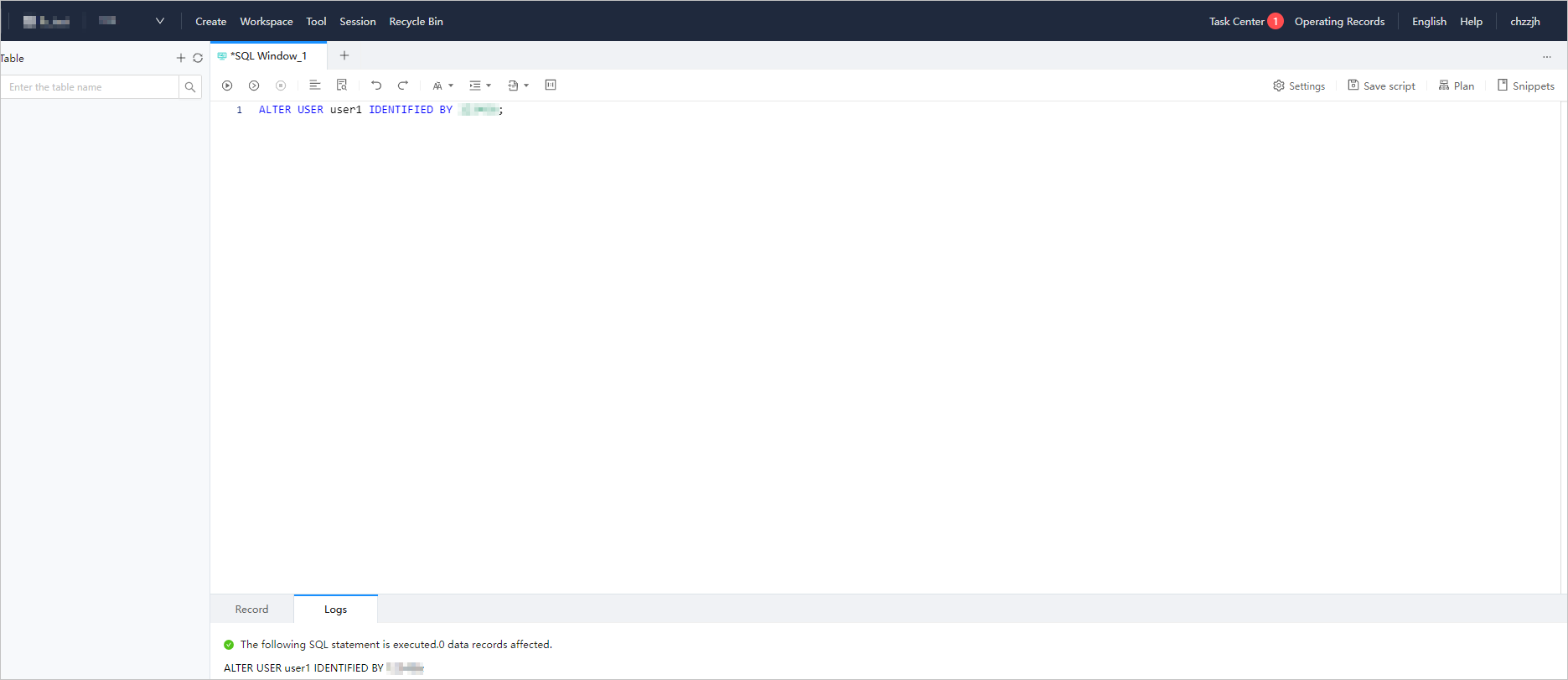The width and height of the screenshot is (1568, 680).
Task: Open the Session menu
Action: click(x=358, y=22)
